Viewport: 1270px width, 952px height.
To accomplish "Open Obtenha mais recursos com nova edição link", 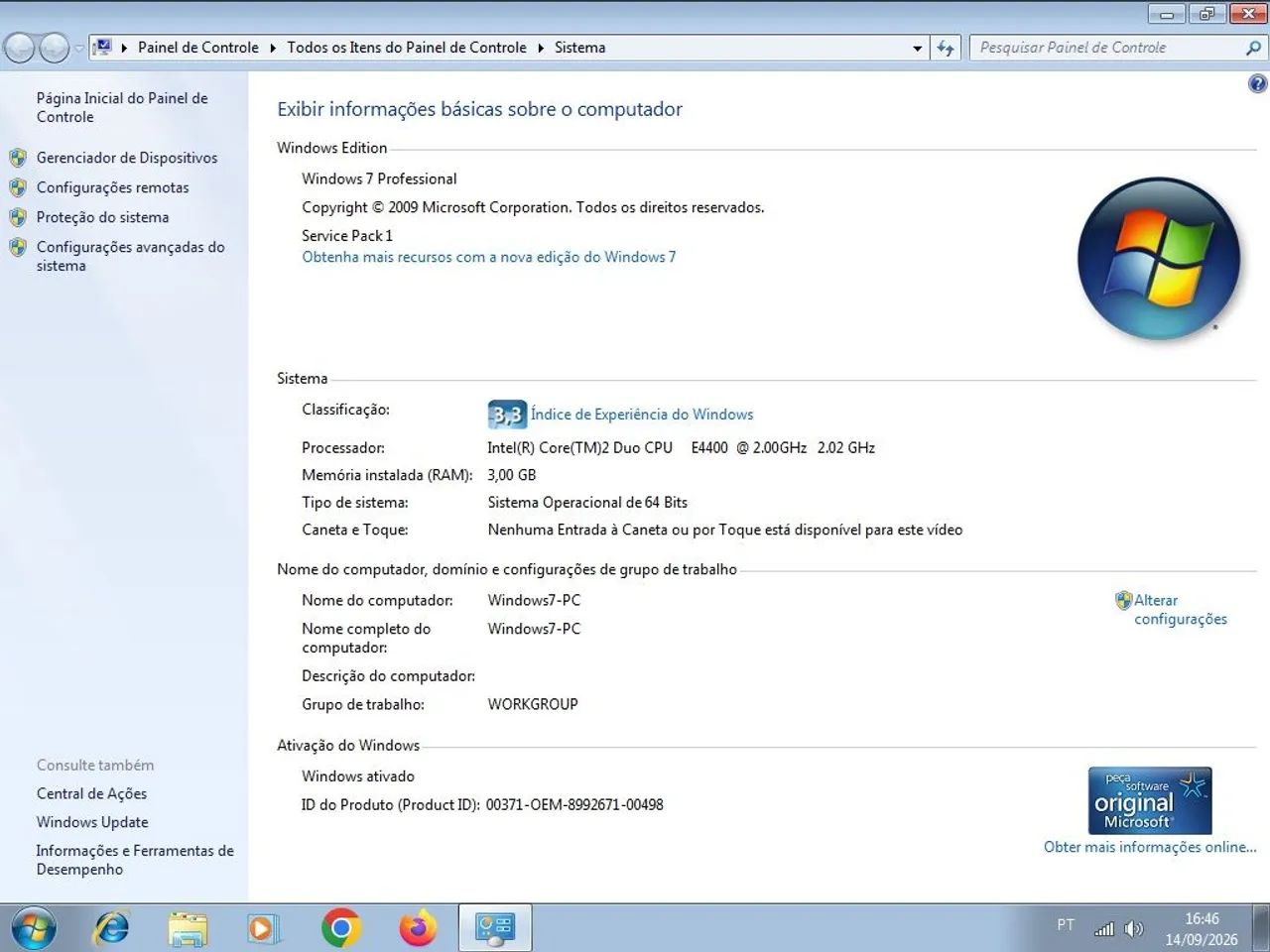I will pos(489,257).
